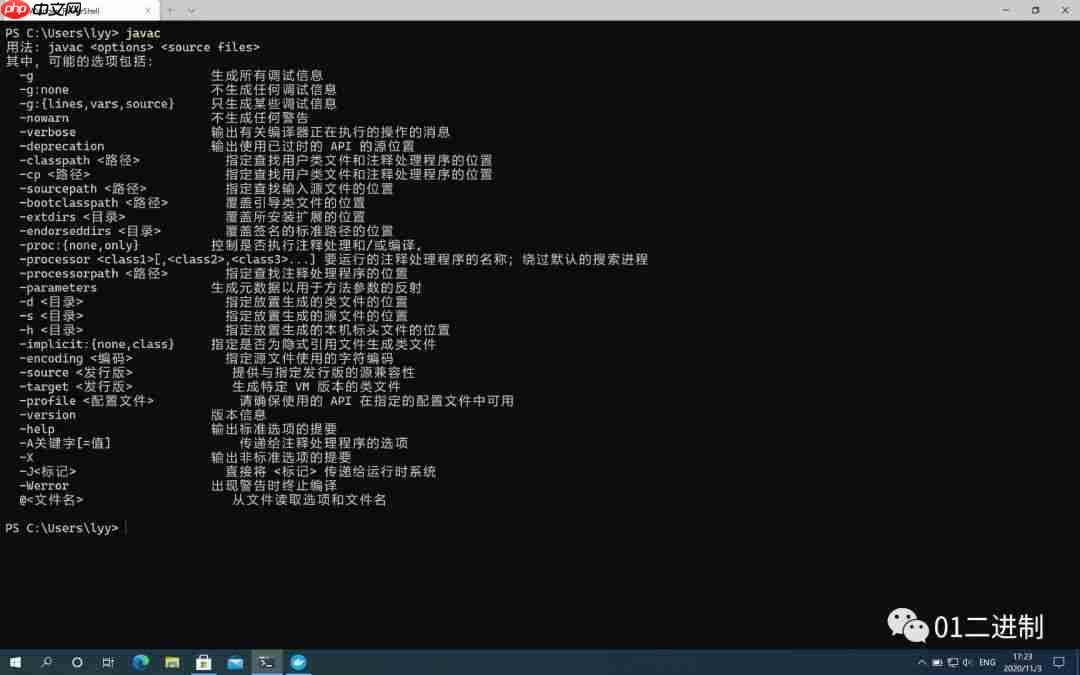Open the Start menu

15,662
